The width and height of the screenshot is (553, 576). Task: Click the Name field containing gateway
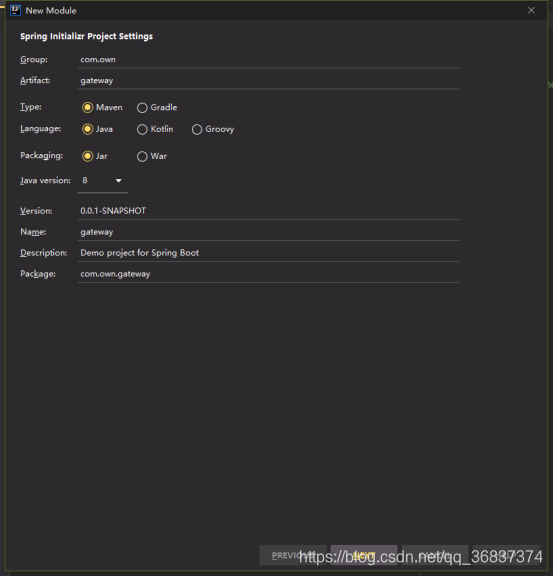point(268,232)
